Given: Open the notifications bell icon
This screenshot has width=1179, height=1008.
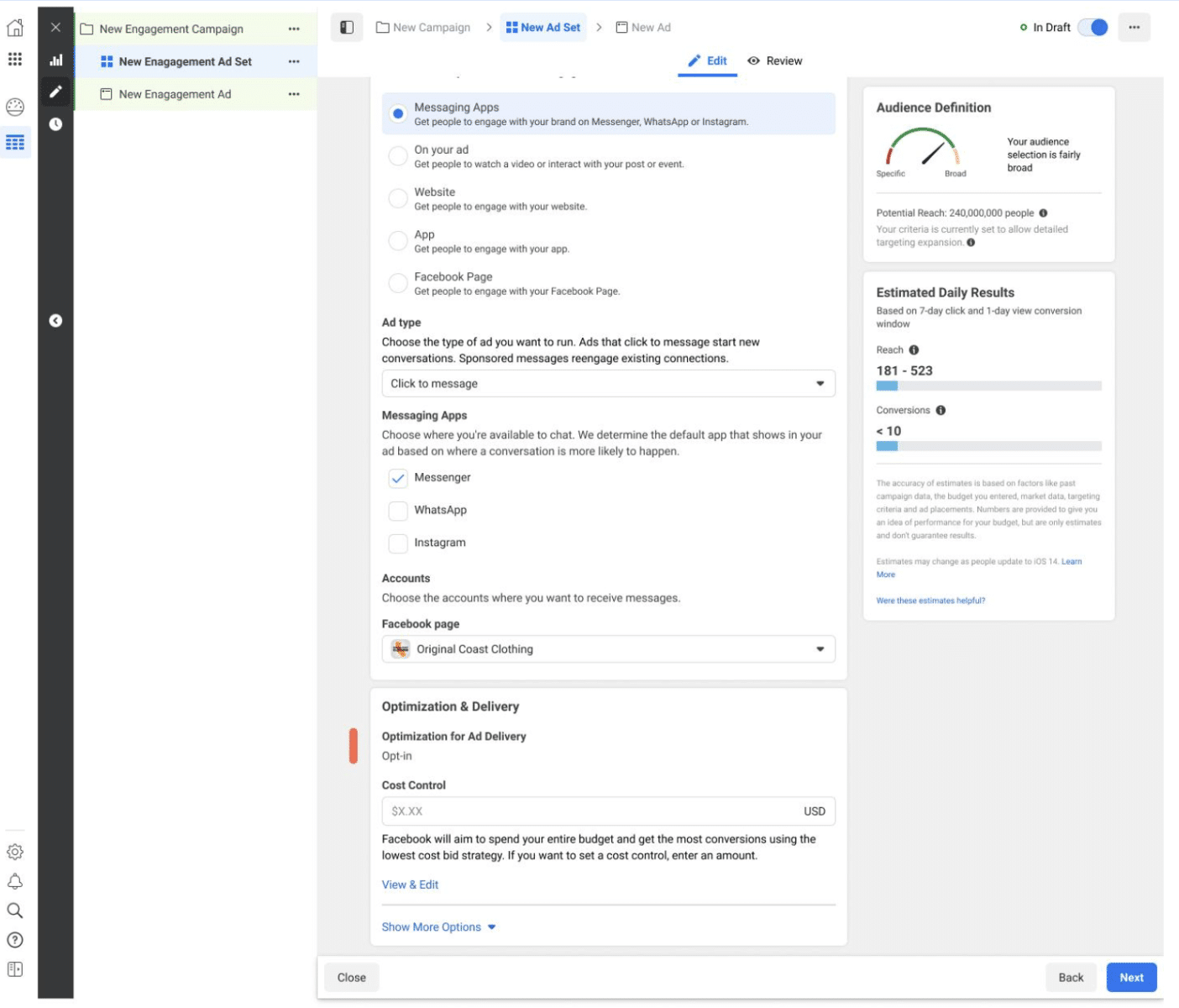Looking at the screenshot, I should 15,881.
